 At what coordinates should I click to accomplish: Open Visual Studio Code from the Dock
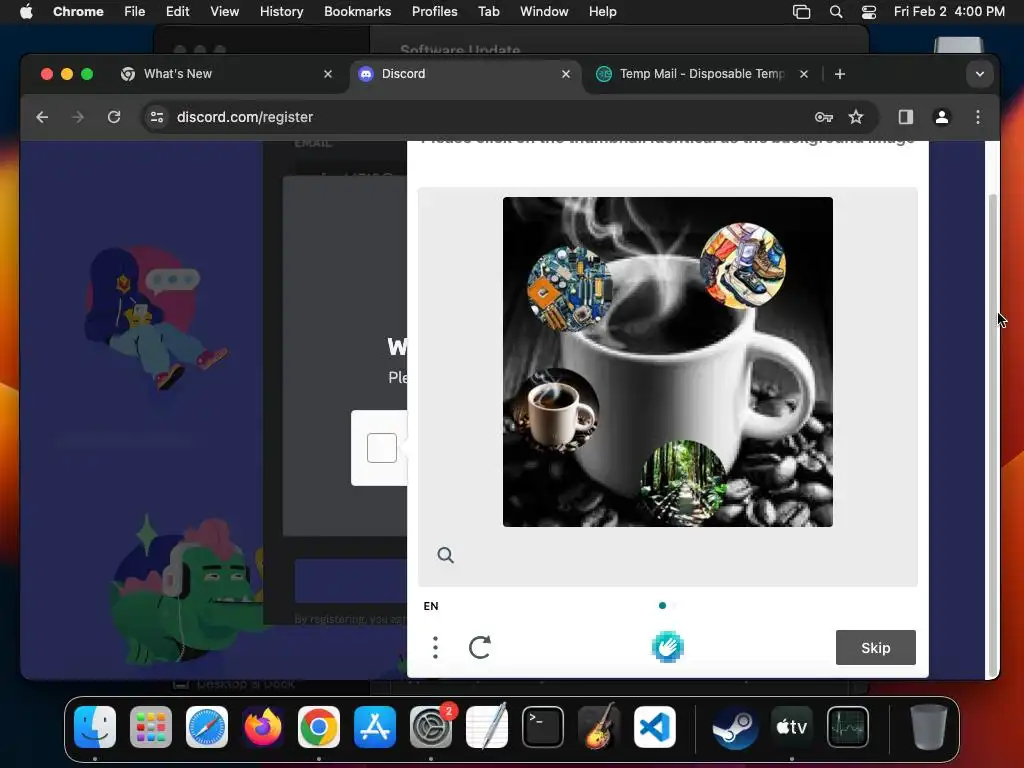[x=654, y=727]
